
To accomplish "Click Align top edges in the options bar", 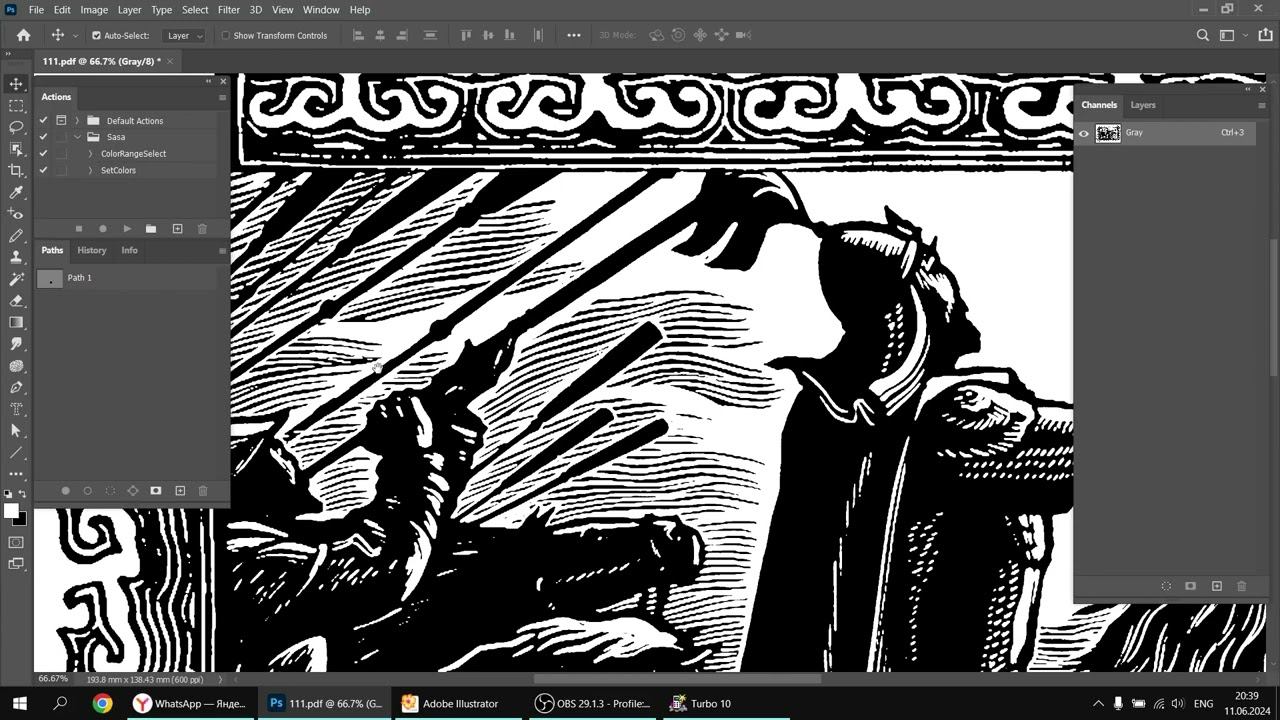I will coord(465,35).
